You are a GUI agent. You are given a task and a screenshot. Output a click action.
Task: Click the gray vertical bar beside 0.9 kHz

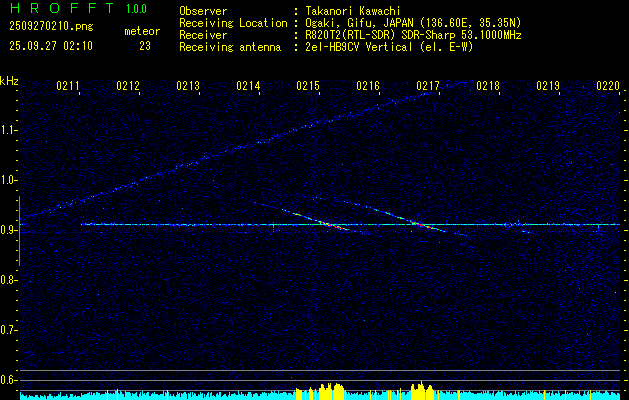tap(19, 231)
